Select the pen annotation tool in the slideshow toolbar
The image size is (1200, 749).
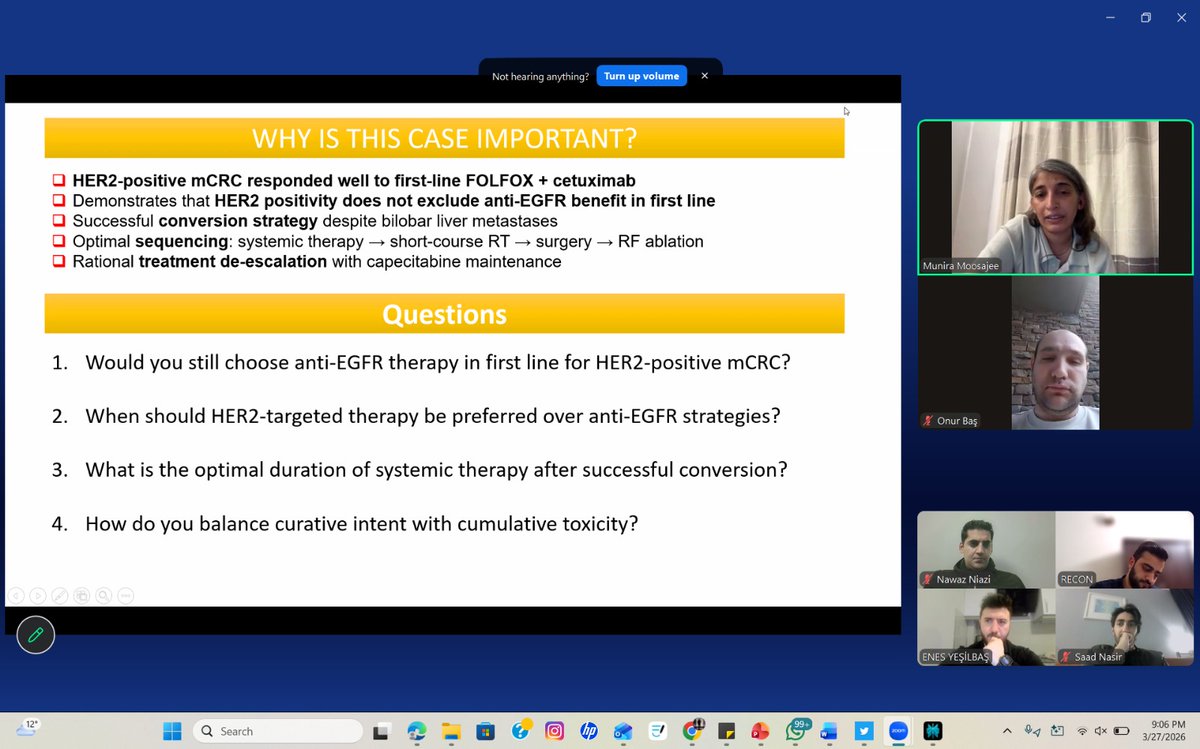tap(58, 595)
